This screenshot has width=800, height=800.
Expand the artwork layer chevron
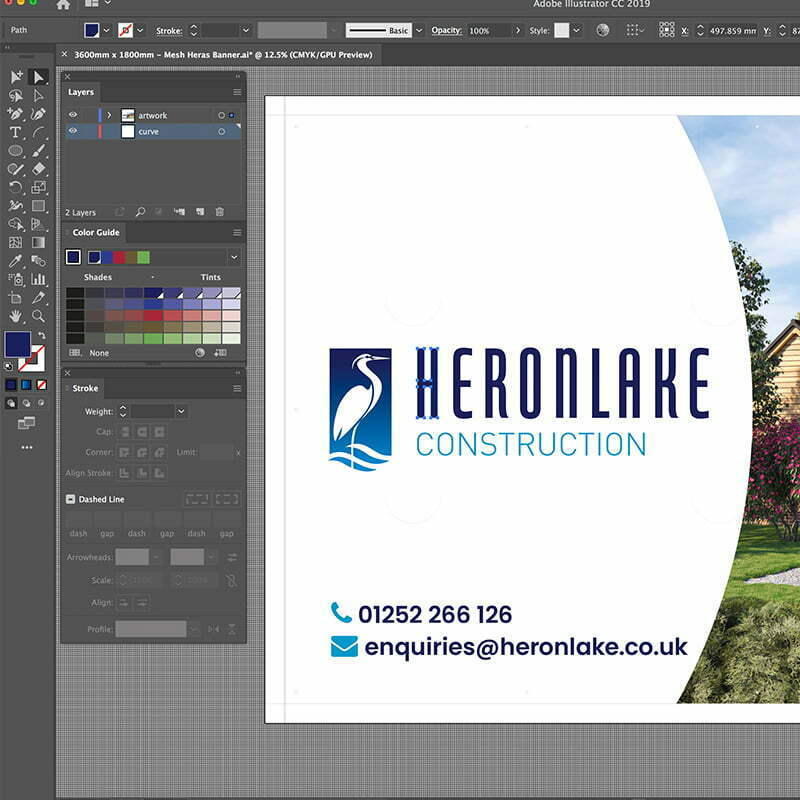pyautogui.click(x=109, y=115)
